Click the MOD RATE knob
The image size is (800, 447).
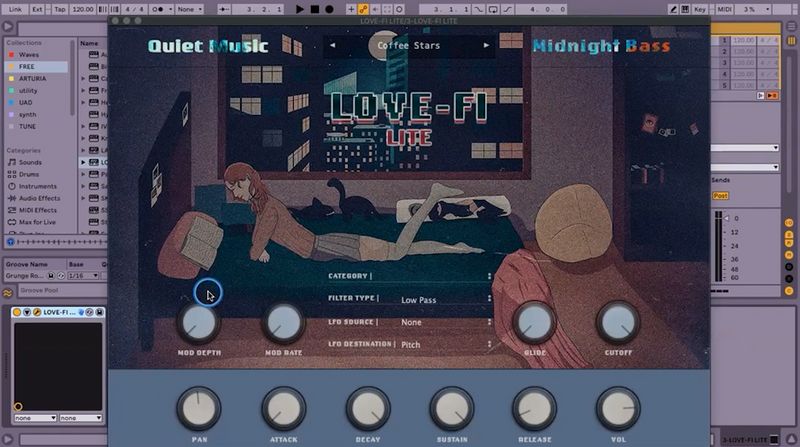pos(283,322)
